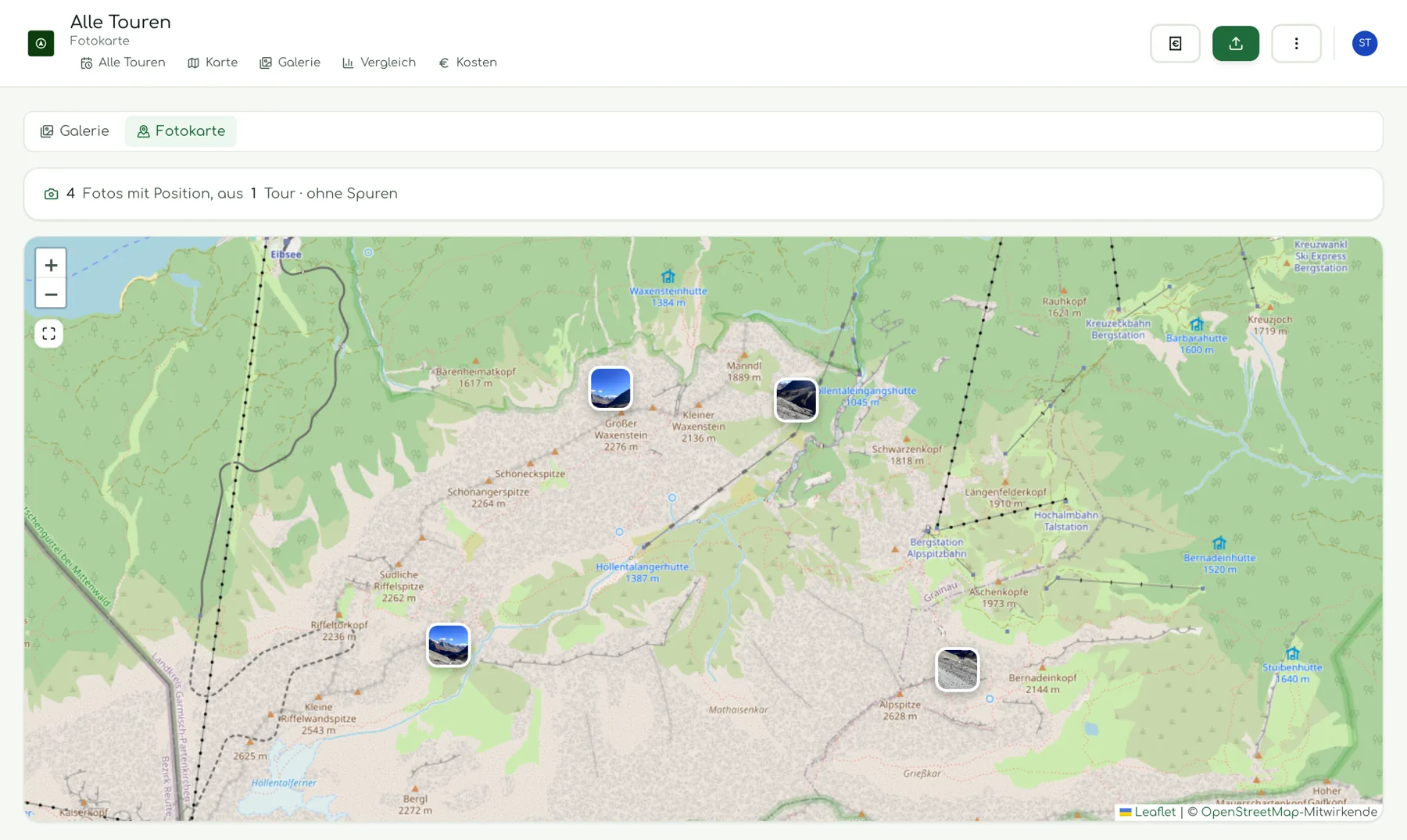Go to the Galerie tab in header

click(x=290, y=63)
